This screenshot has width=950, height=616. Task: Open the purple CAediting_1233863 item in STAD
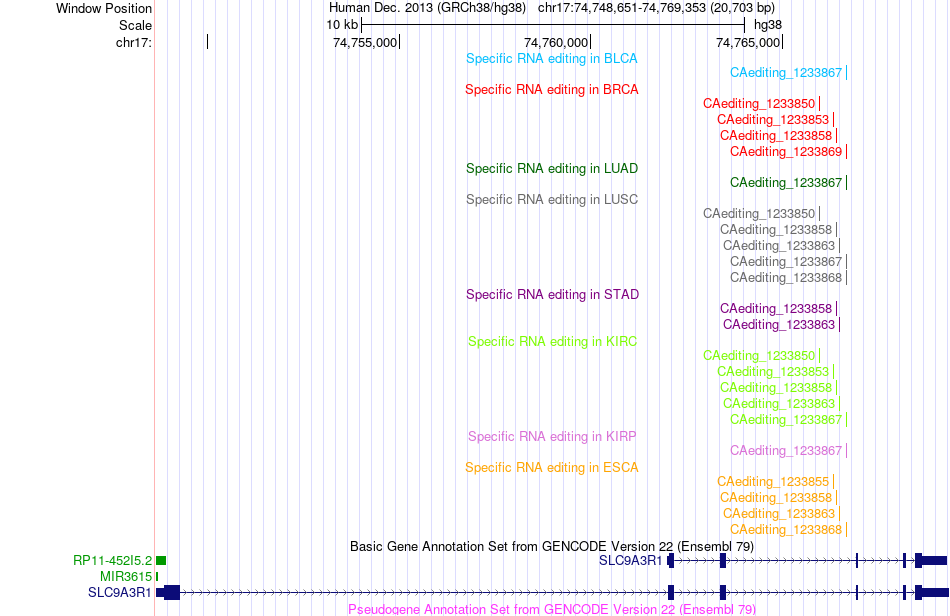779,325
